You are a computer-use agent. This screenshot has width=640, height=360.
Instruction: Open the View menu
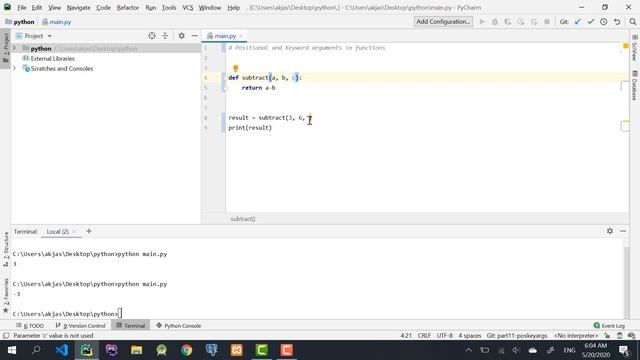click(x=54, y=7)
